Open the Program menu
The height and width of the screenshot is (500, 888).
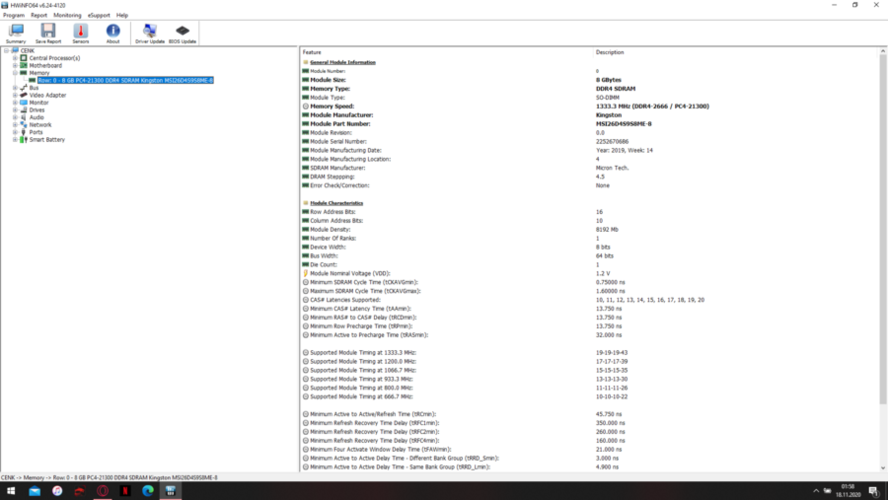pyautogui.click(x=14, y=15)
